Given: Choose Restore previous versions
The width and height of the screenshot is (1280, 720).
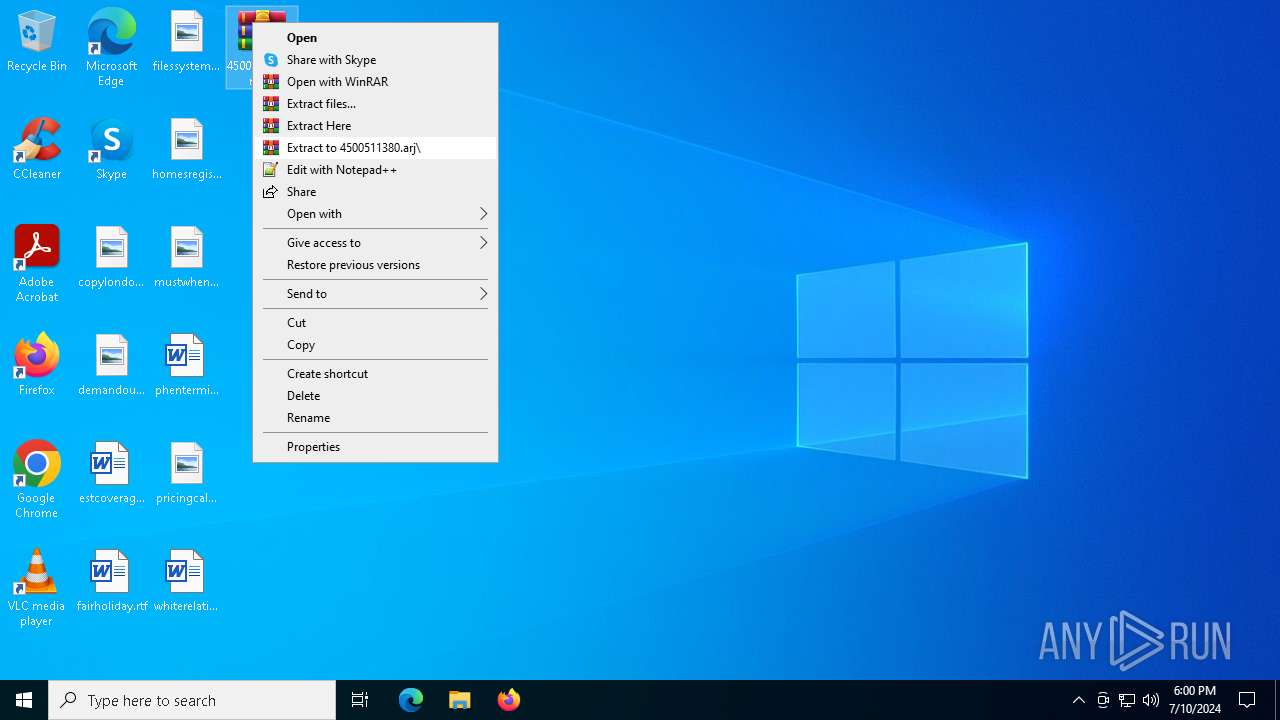Looking at the screenshot, I should 375,265.
